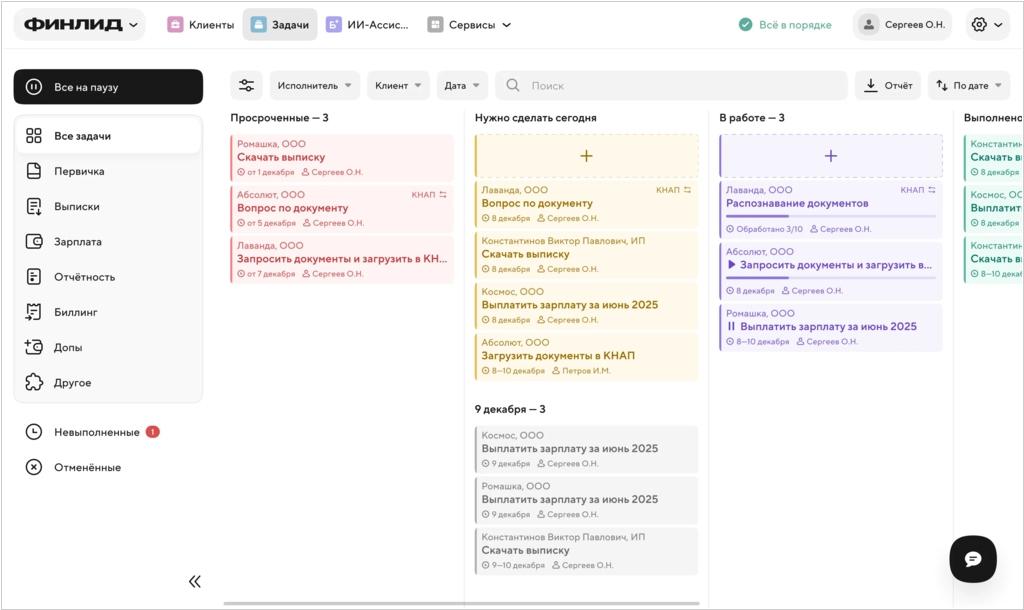Screen dimensions: 1024x610
Task: Download report with Отчёт button
Action: pyautogui.click(x=887, y=86)
